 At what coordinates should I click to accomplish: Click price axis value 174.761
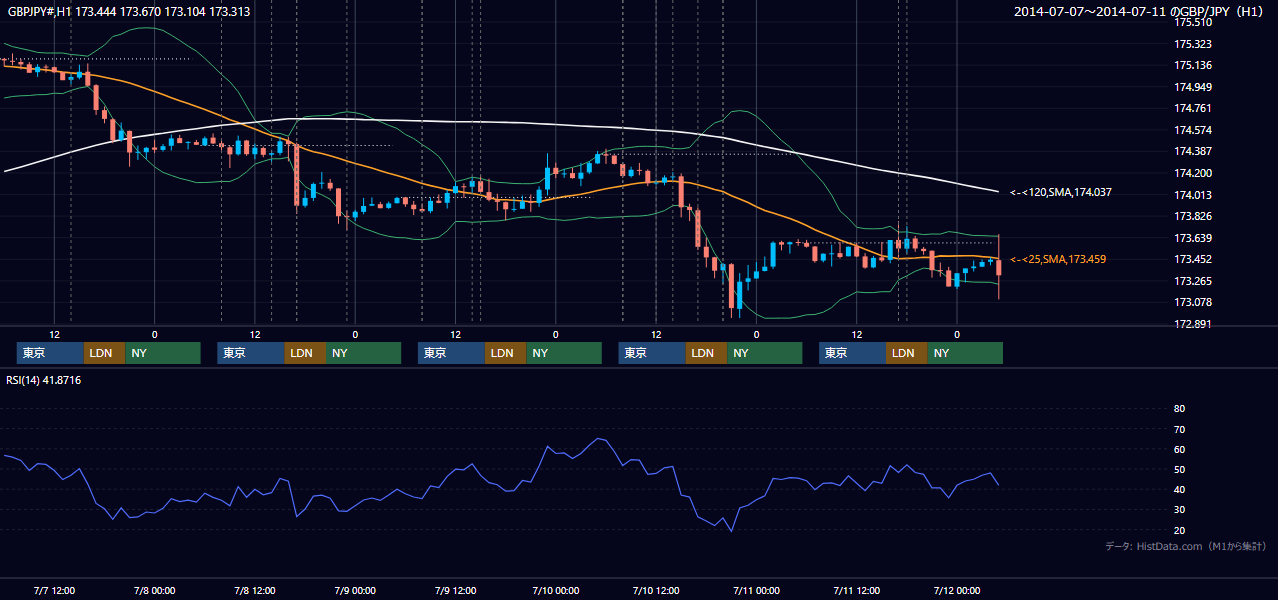pos(1192,109)
